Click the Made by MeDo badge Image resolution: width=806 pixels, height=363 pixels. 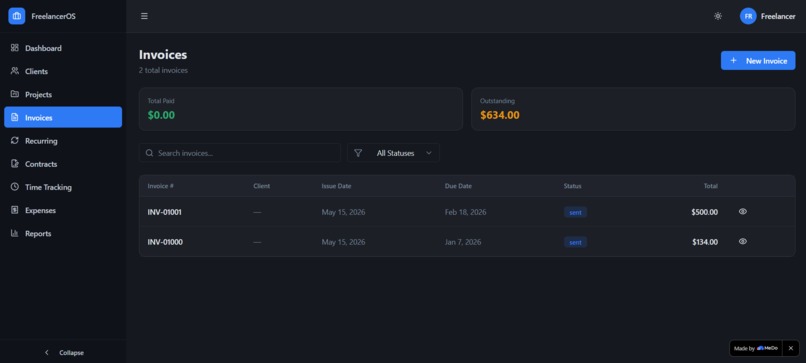[x=756, y=348]
